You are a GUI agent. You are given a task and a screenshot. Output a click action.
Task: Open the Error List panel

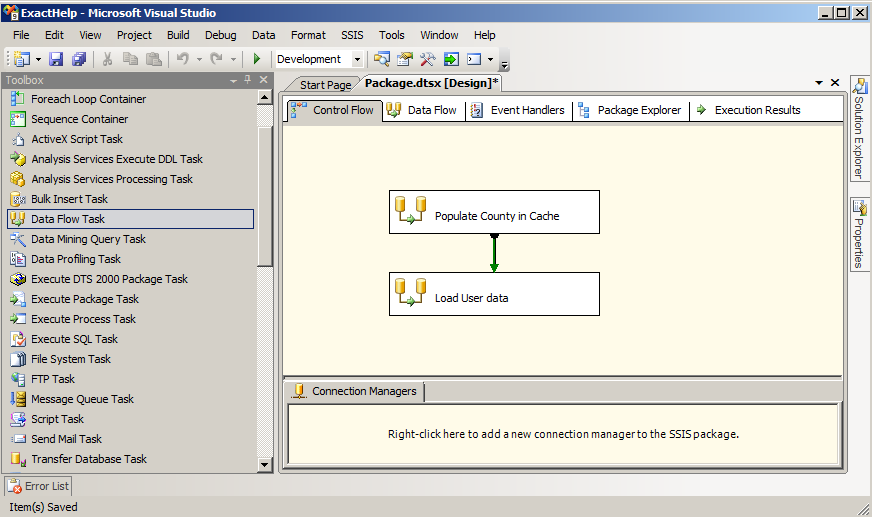coord(38,486)
